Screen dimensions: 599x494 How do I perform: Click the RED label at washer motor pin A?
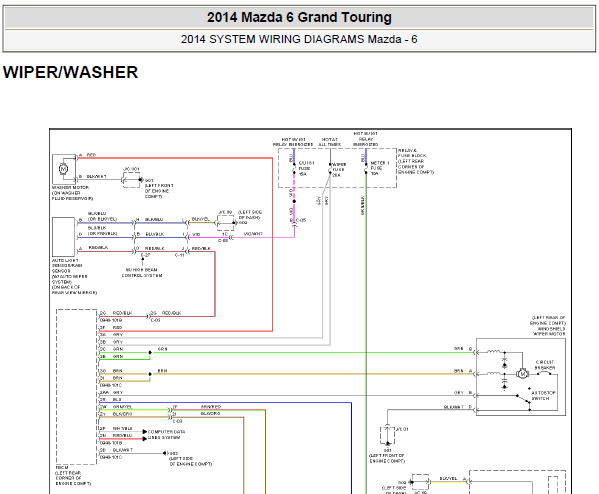pos(91,155)
